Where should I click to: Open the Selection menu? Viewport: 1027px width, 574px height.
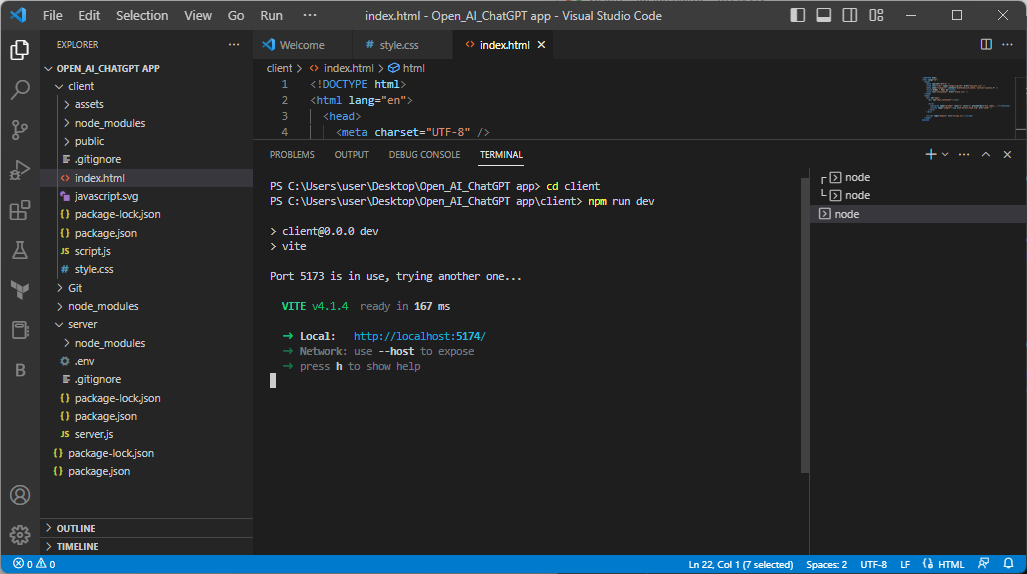click(x=142, y=15)
